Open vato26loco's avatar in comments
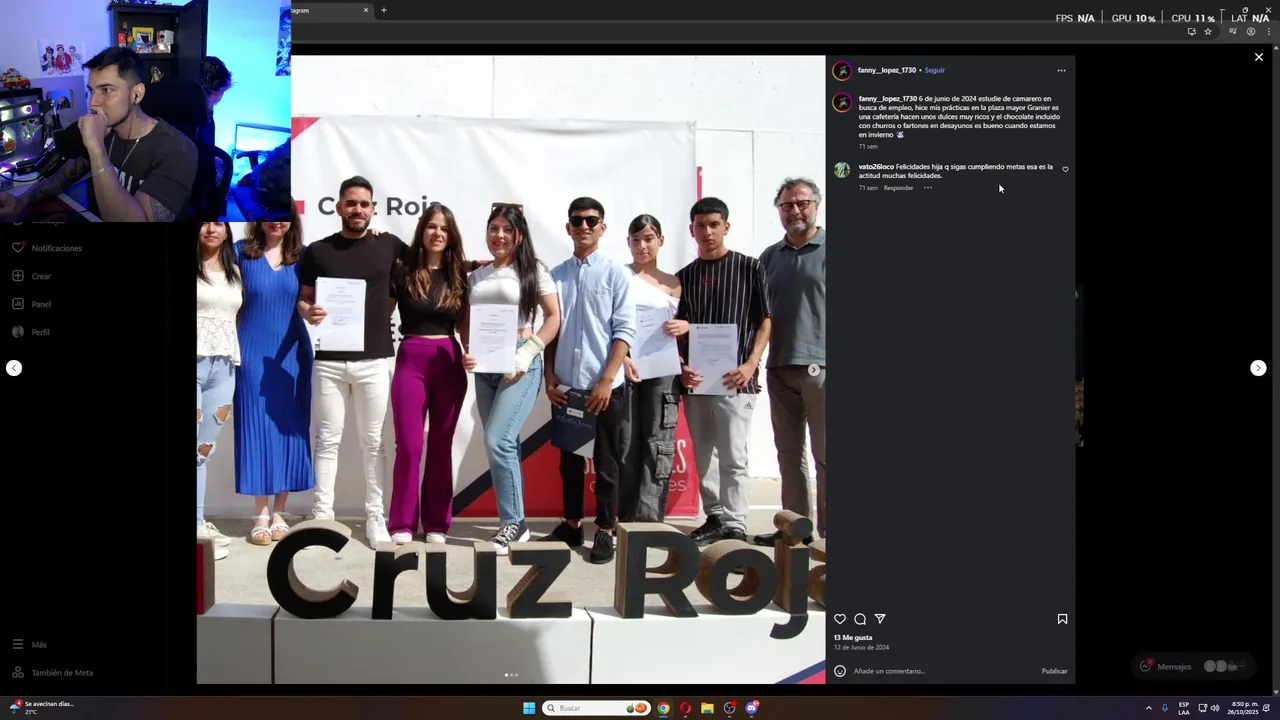The width and height of the screenshot is (1280, 720). pyautogui.click(x=842, y=170)
